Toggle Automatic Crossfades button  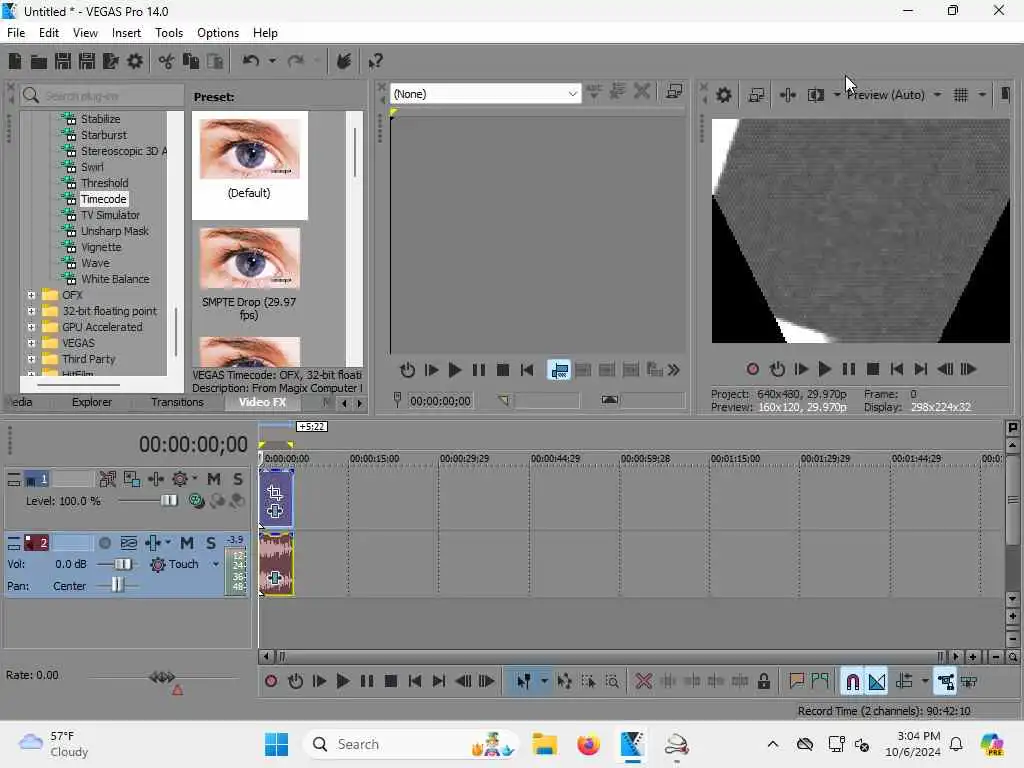pyautogui.click(x=876, y=682)
